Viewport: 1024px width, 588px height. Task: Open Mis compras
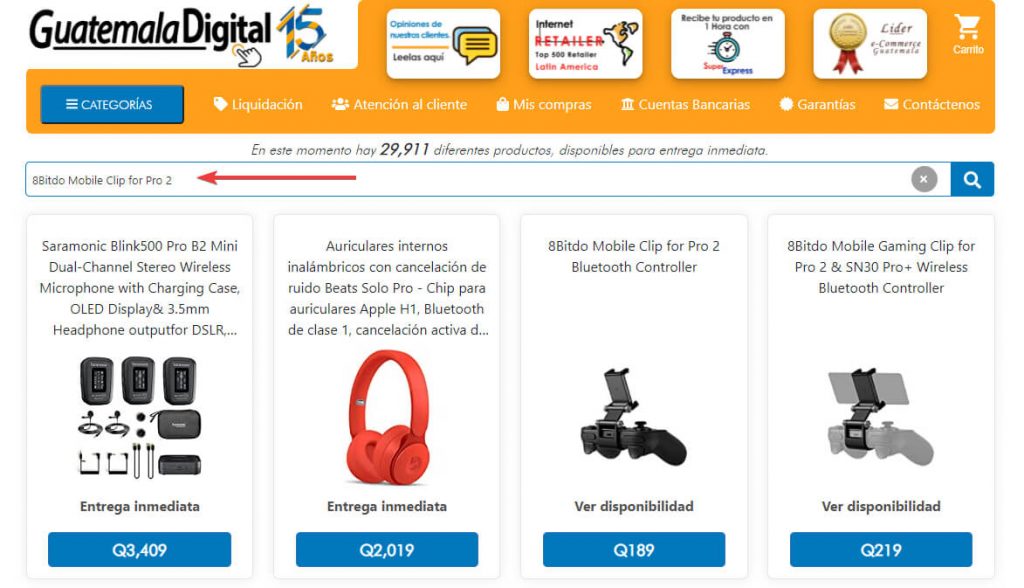point(543,105)
